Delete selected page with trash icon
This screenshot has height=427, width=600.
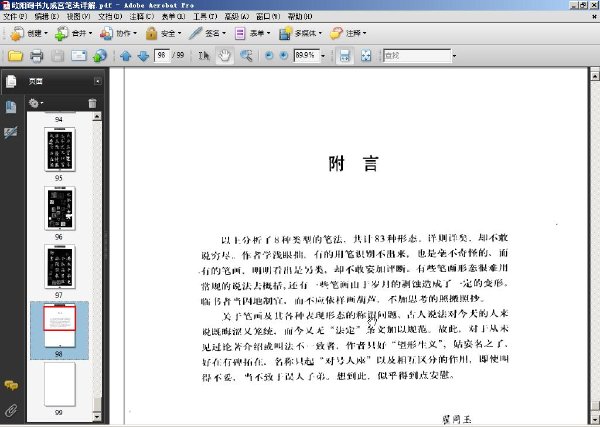click(92, 103)
